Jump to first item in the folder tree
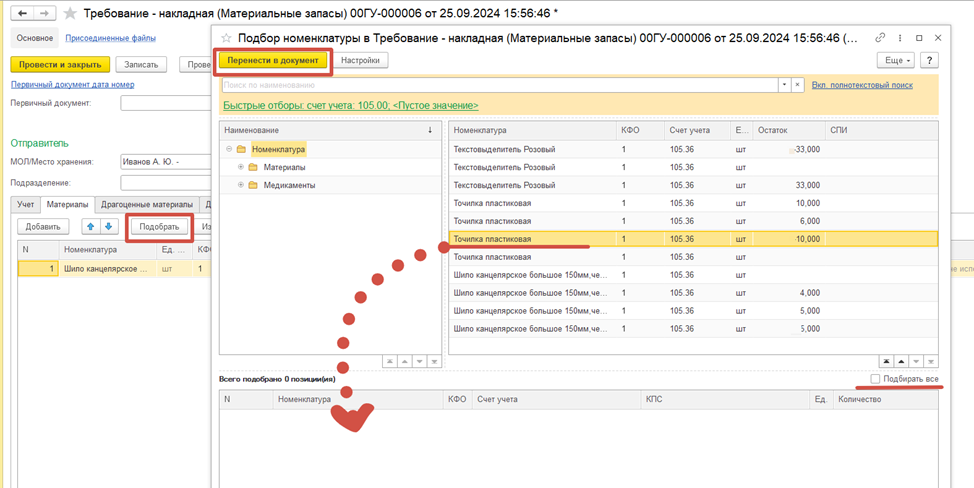The image size is (974, 488). [x=389, y=361]
